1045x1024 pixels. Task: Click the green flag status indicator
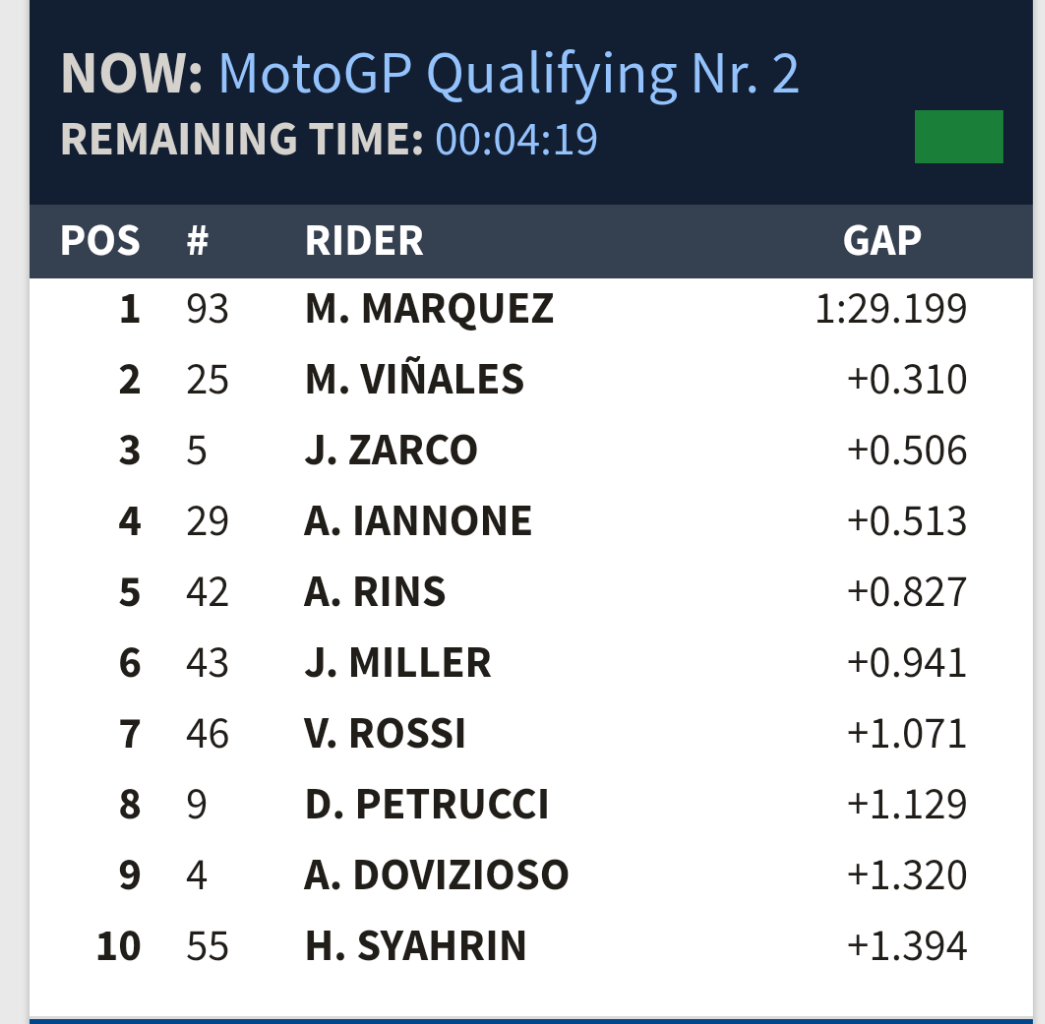coord(958,136)
